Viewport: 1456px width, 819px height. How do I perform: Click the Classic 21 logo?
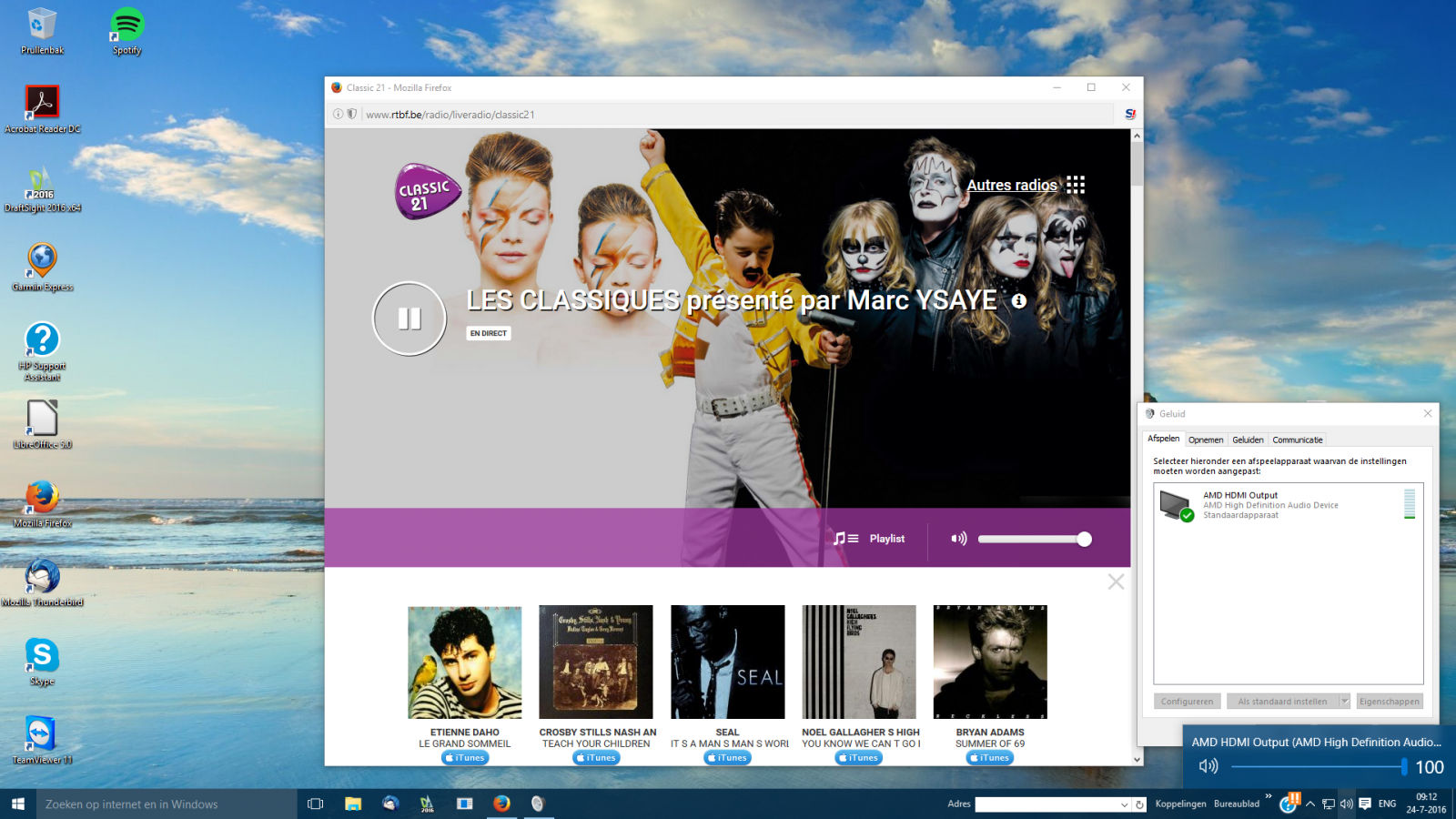(428, 191)
